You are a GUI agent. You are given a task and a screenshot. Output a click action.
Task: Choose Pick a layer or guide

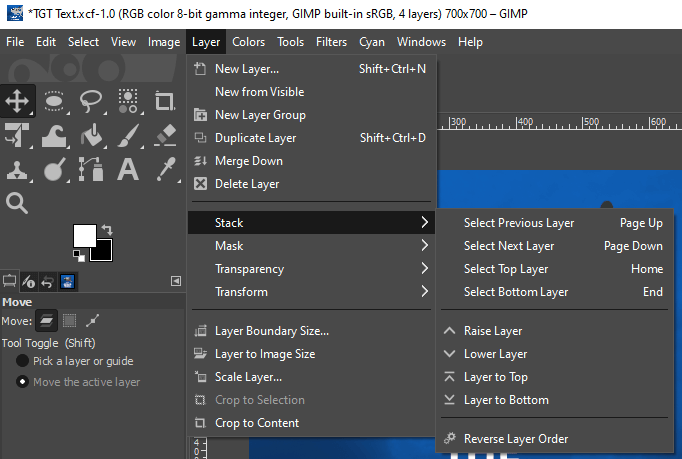75,361
